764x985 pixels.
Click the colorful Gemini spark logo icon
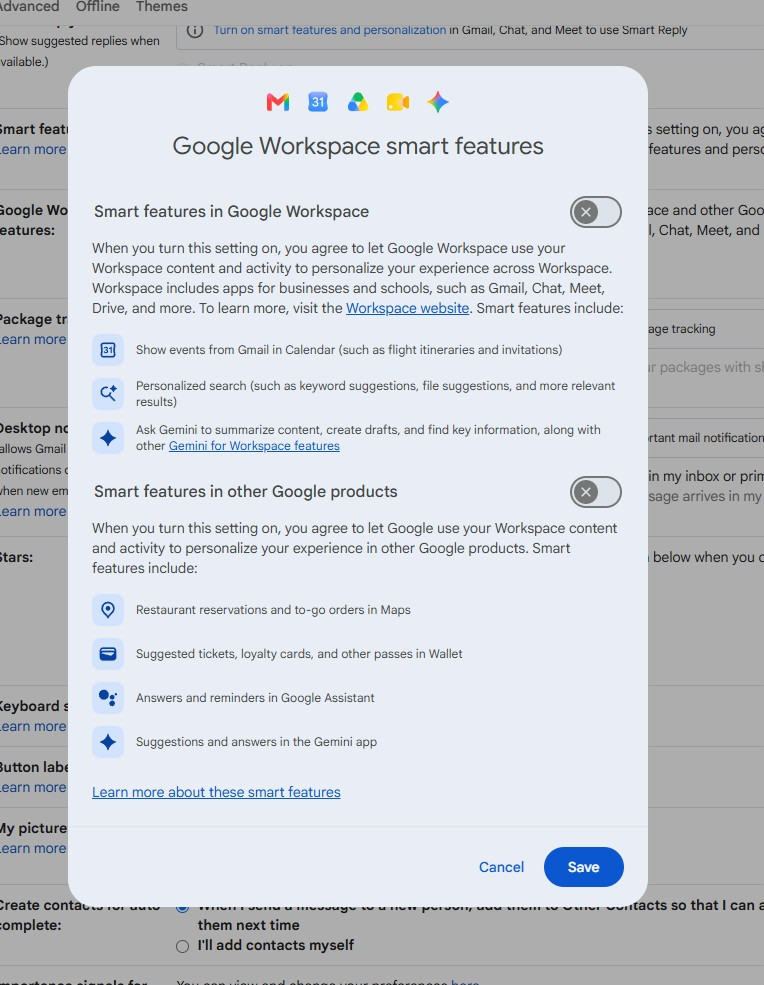438,102
